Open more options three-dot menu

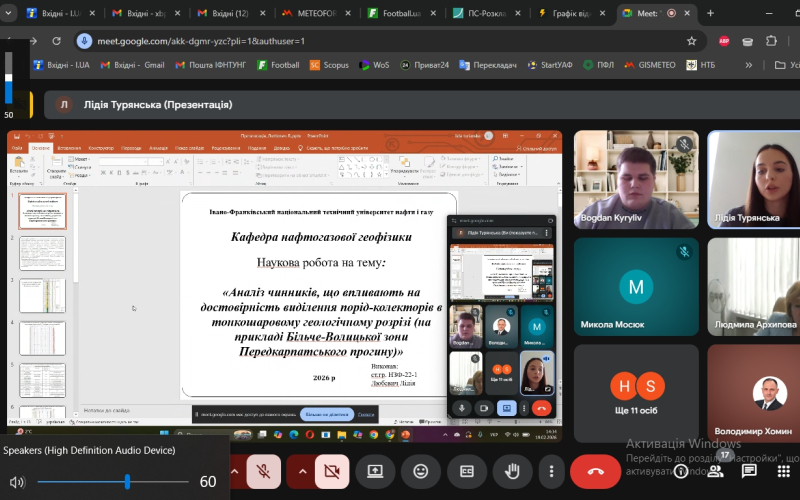tap(553, 470)
